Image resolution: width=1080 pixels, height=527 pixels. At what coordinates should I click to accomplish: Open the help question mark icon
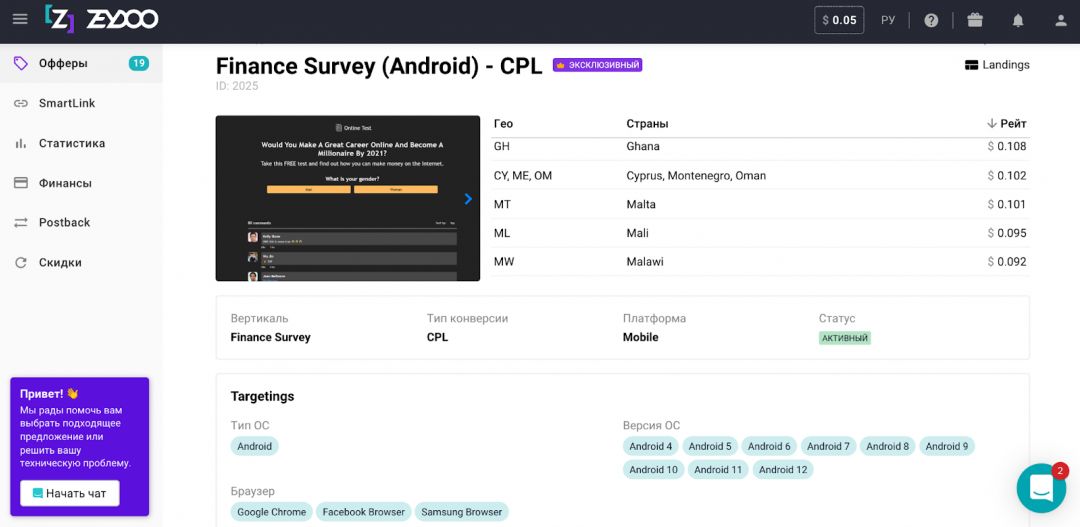pos(931,20)
